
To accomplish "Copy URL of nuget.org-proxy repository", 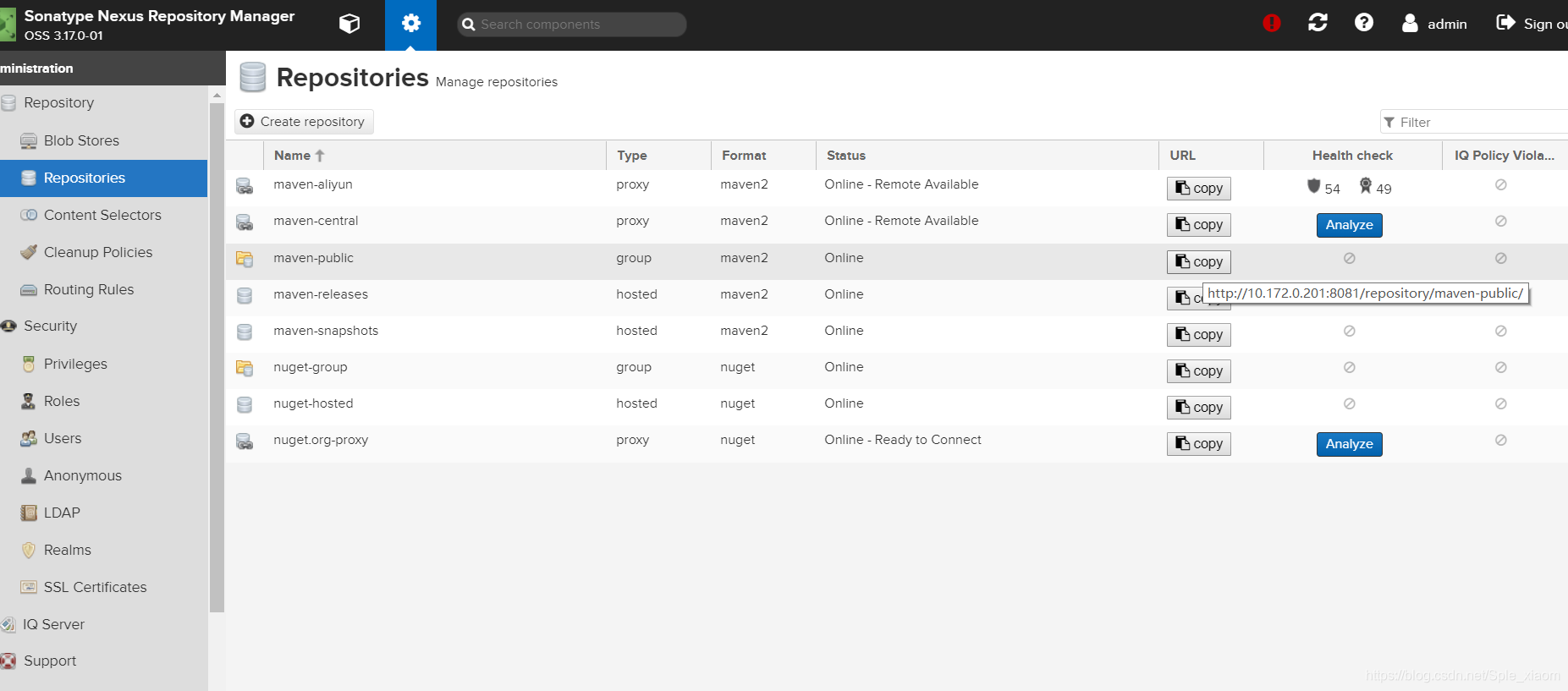I will point(1198,444).
